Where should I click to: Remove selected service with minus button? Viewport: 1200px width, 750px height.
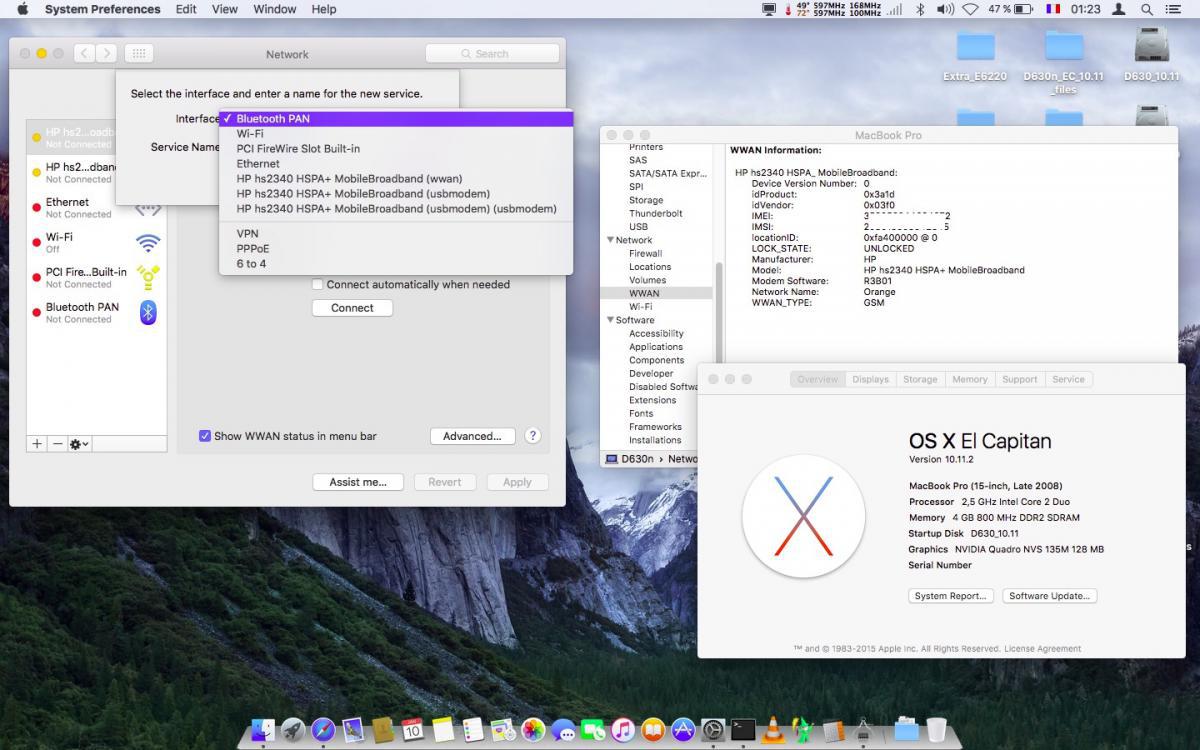pos(57,443)
